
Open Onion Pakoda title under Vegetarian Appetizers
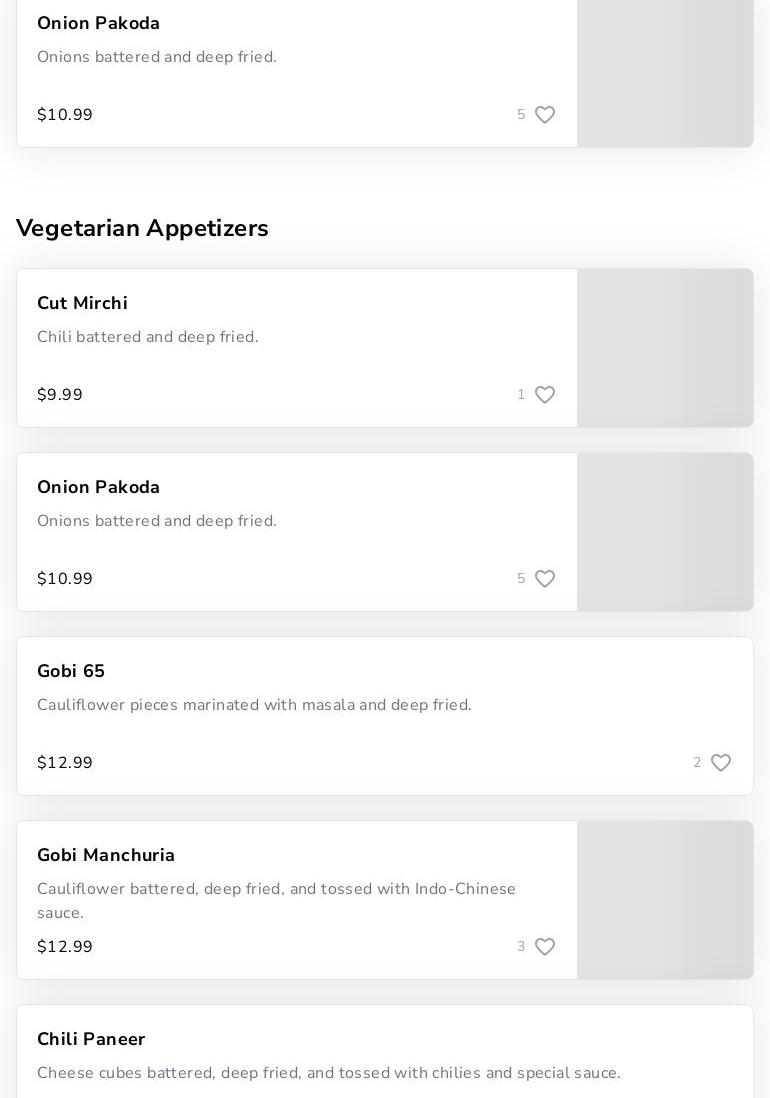(x=98, y=487)
